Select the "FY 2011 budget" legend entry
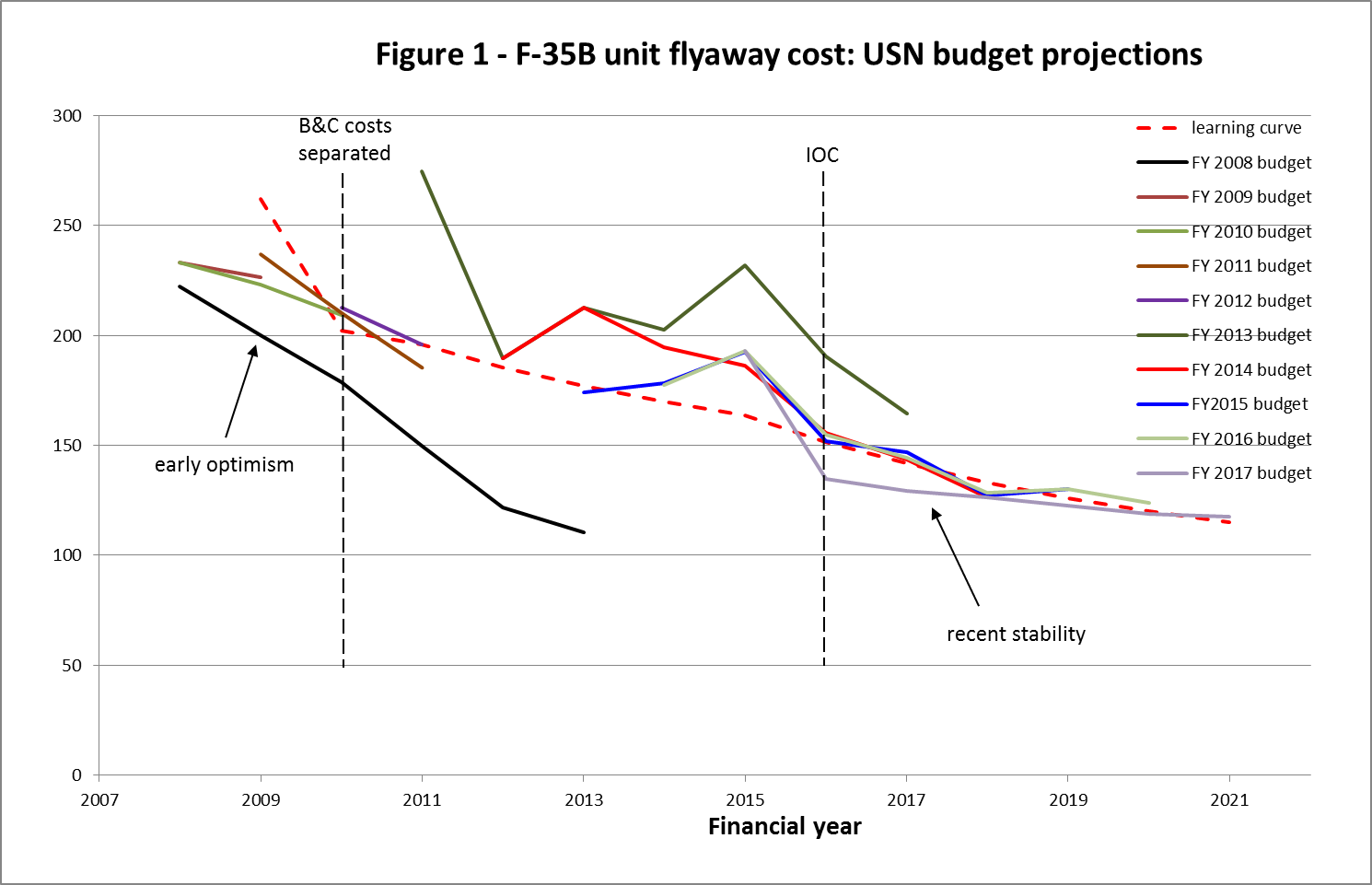 pyautogui.click(x=1225, y=266)
